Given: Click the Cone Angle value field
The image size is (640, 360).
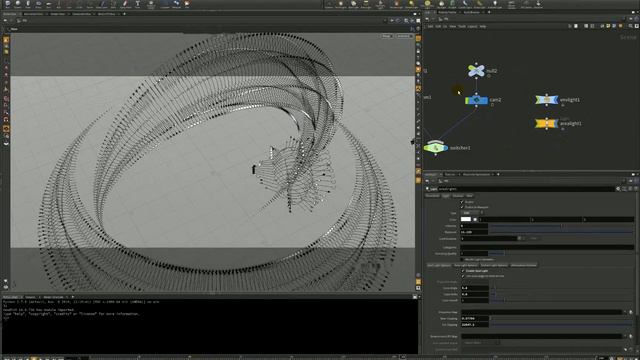Looking at the screenshot, I should click(x=474, y=288).
